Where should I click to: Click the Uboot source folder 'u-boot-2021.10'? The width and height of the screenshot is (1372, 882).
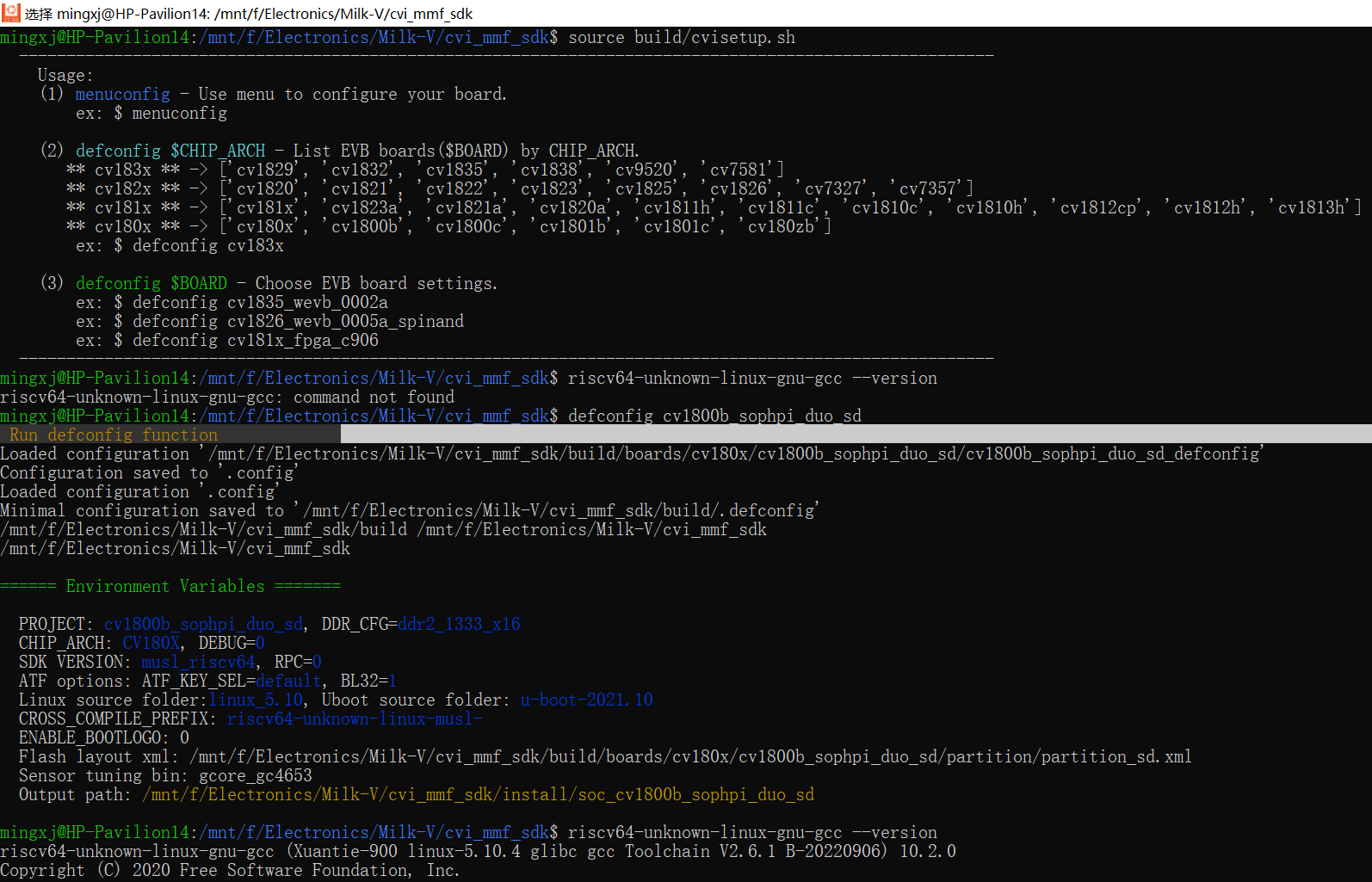[587, 700]
